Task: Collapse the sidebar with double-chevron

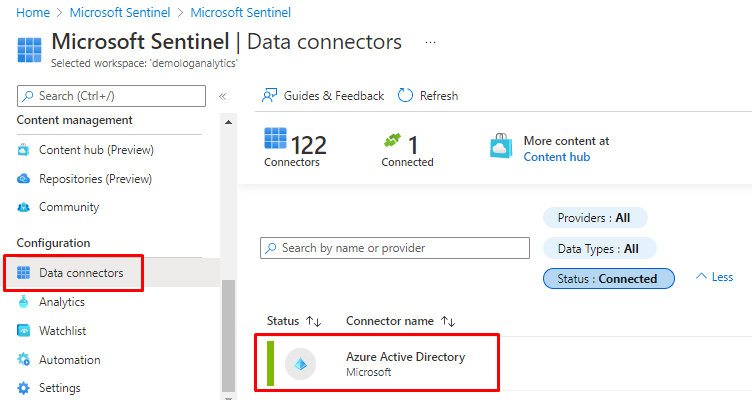Action: (222, 96)
